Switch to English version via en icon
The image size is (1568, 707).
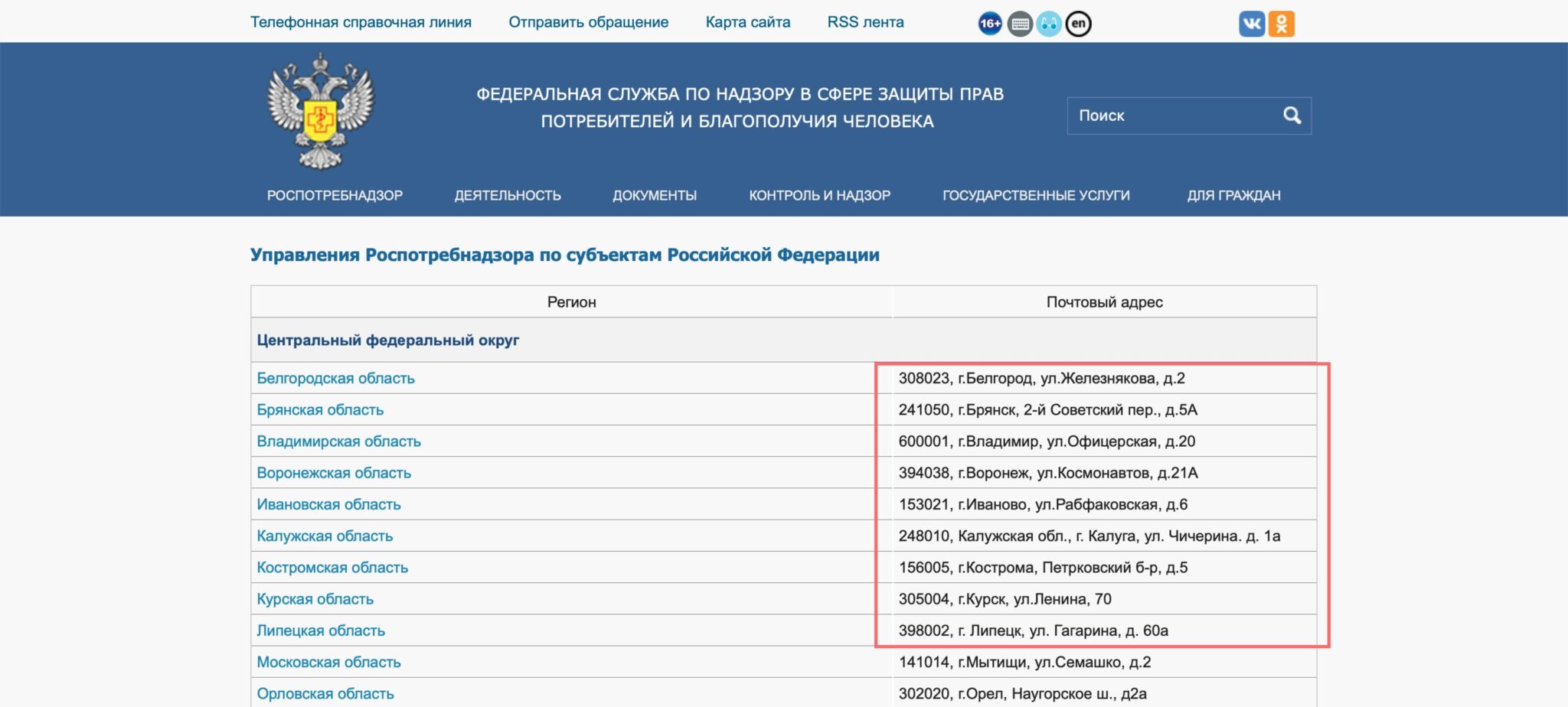pos(1078,24)
